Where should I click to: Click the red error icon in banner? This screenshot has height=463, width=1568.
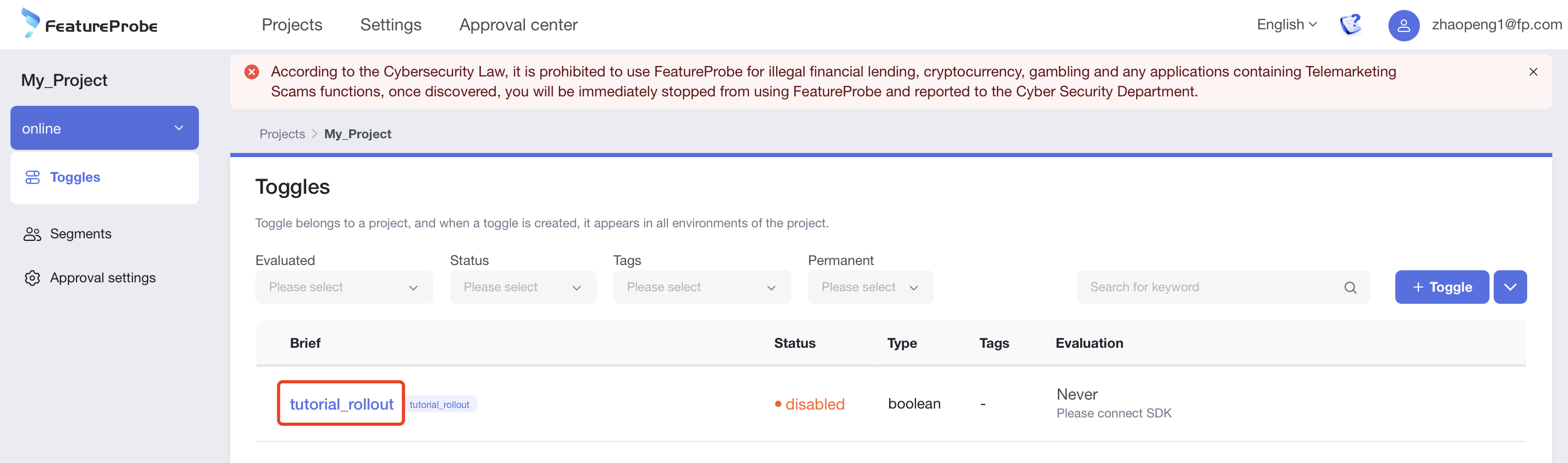[251, 72]
